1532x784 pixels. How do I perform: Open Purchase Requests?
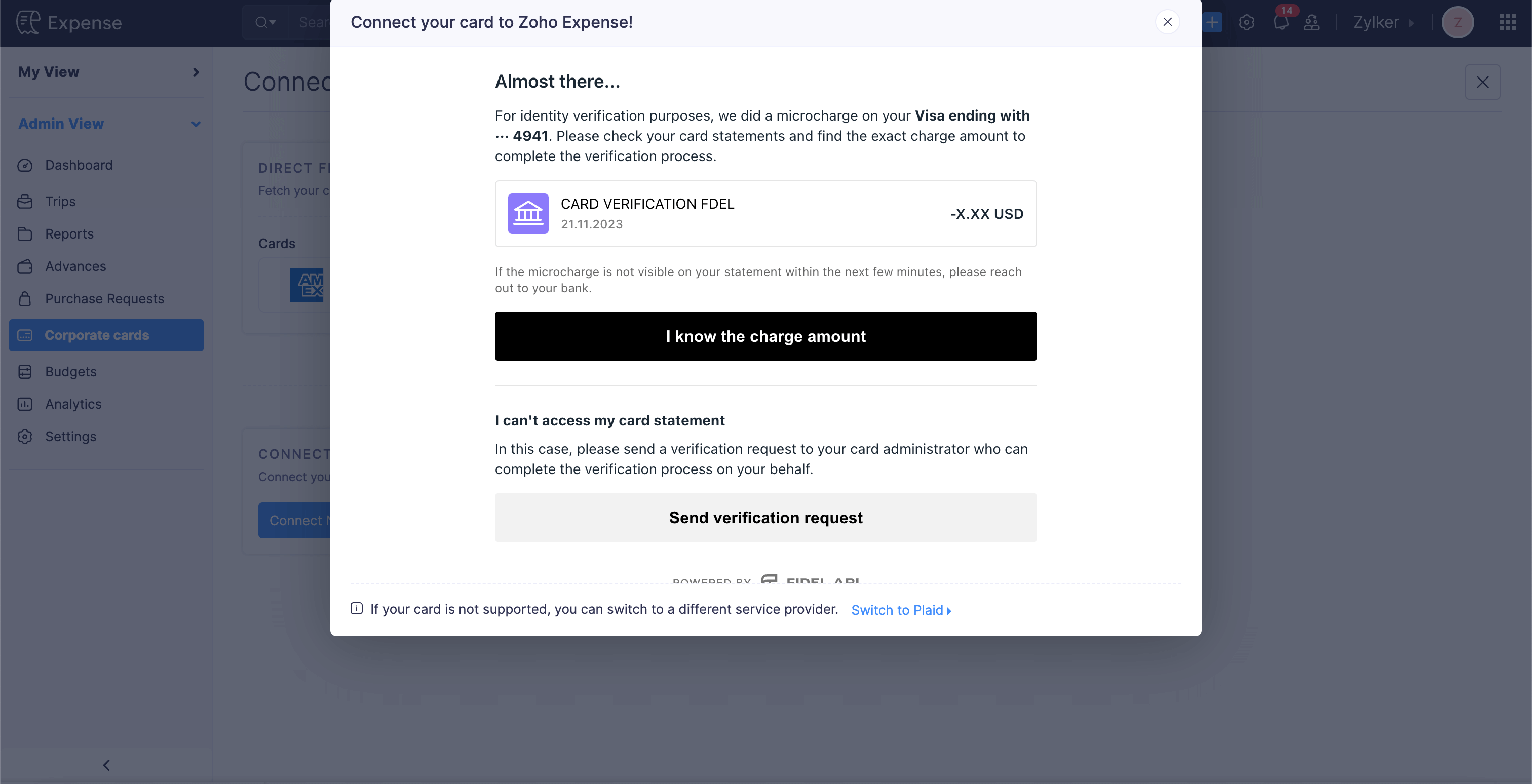coord(105,298)
